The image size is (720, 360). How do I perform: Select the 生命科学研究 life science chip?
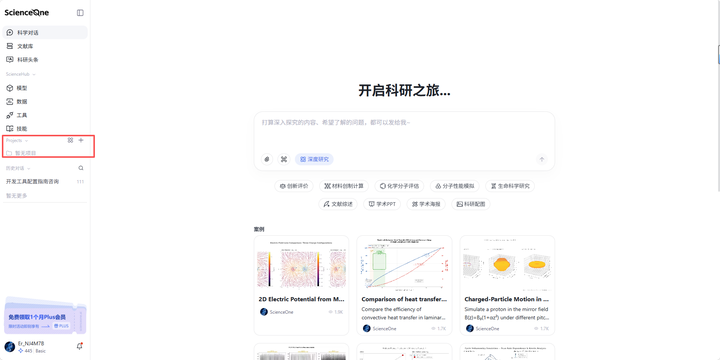[x=510, y=186]
